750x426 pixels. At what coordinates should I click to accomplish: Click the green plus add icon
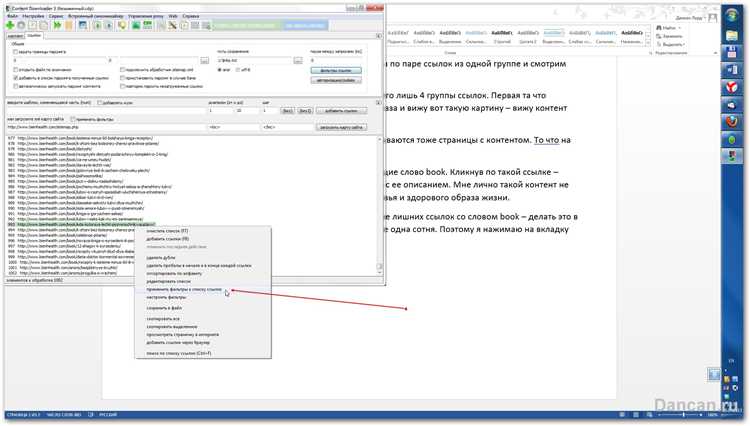point(10,25)
